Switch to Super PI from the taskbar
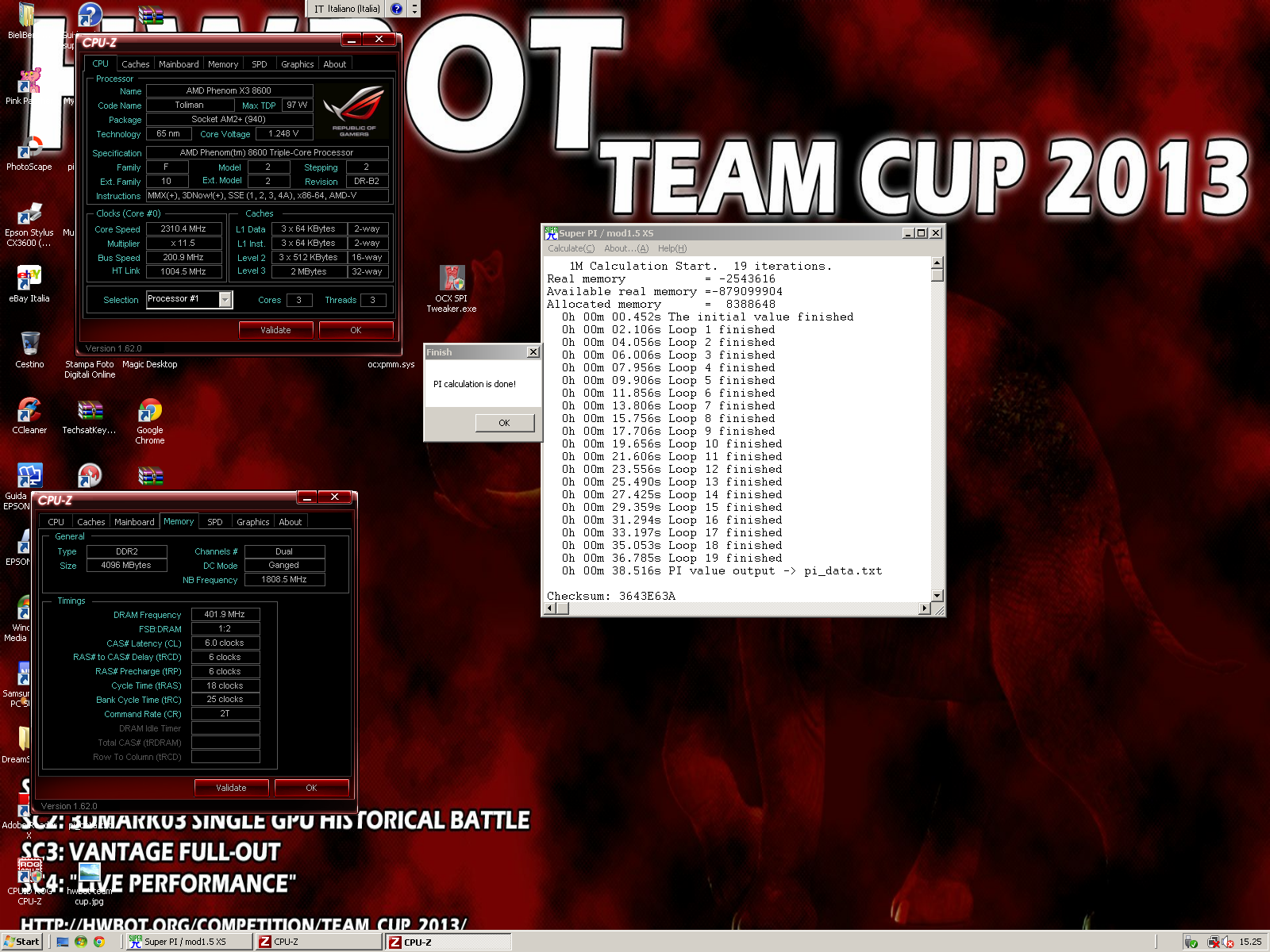Viewport: 1270px width, 952px height. (189, 942)
